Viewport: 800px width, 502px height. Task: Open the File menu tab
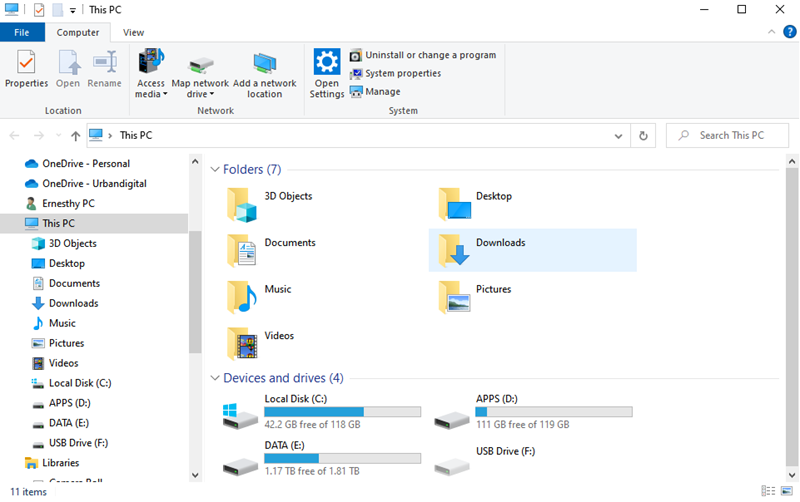[x=22, y=32]
